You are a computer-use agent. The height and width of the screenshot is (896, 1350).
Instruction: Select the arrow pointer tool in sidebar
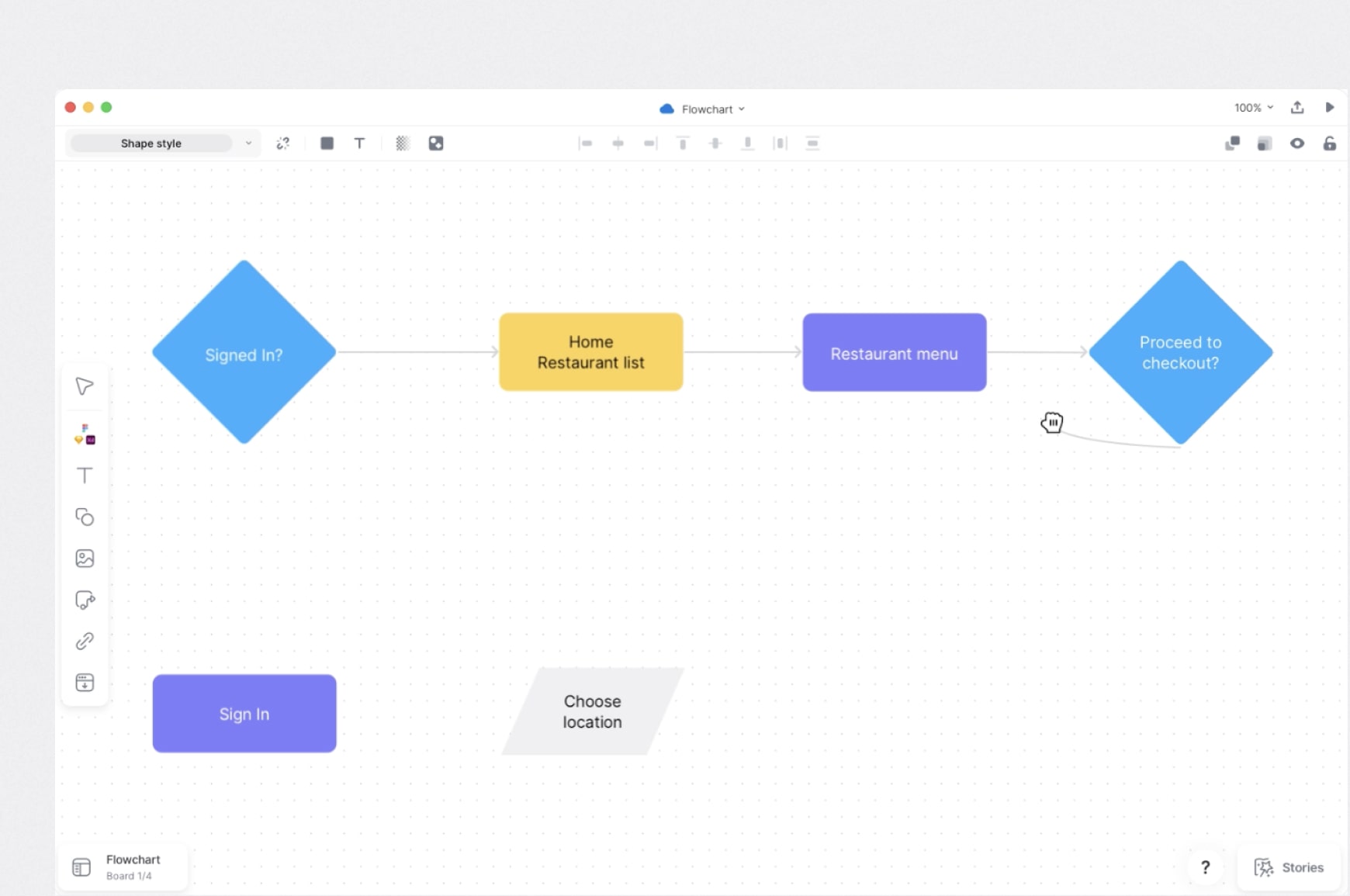(x=85, y=386)
